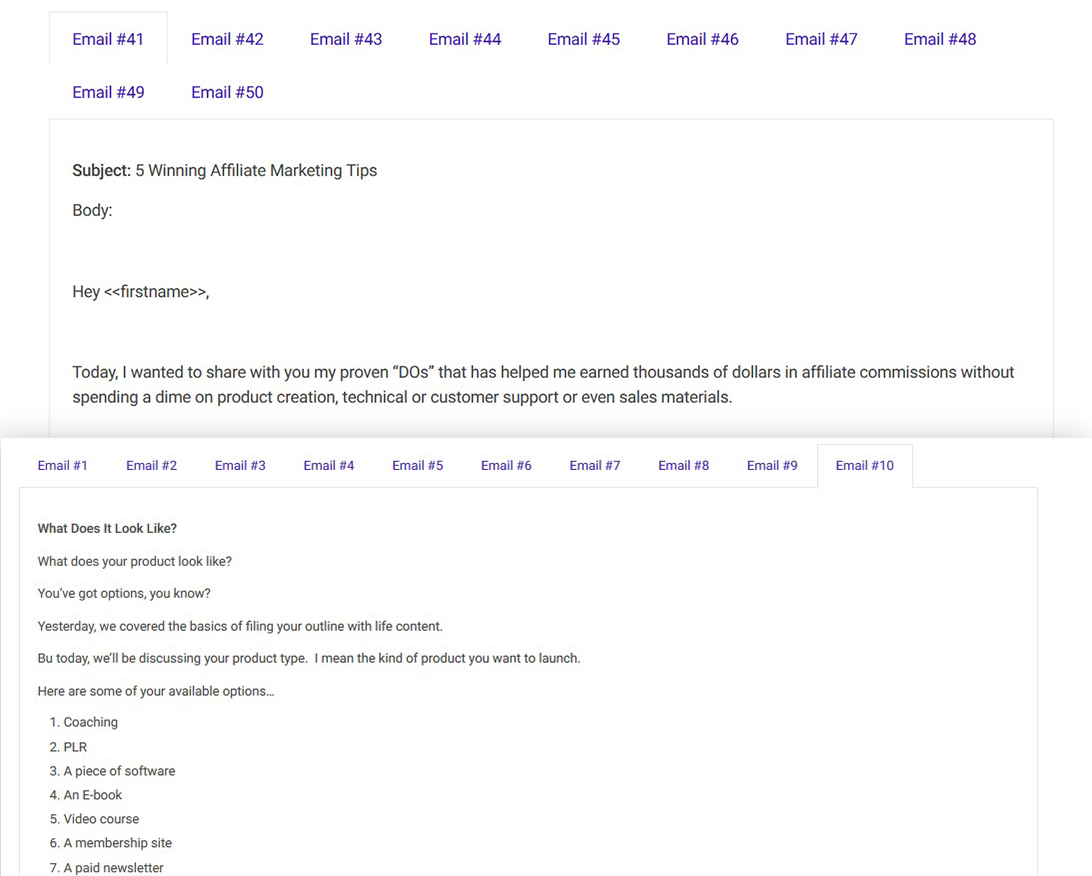Click the active Email #10 tab

864,466
